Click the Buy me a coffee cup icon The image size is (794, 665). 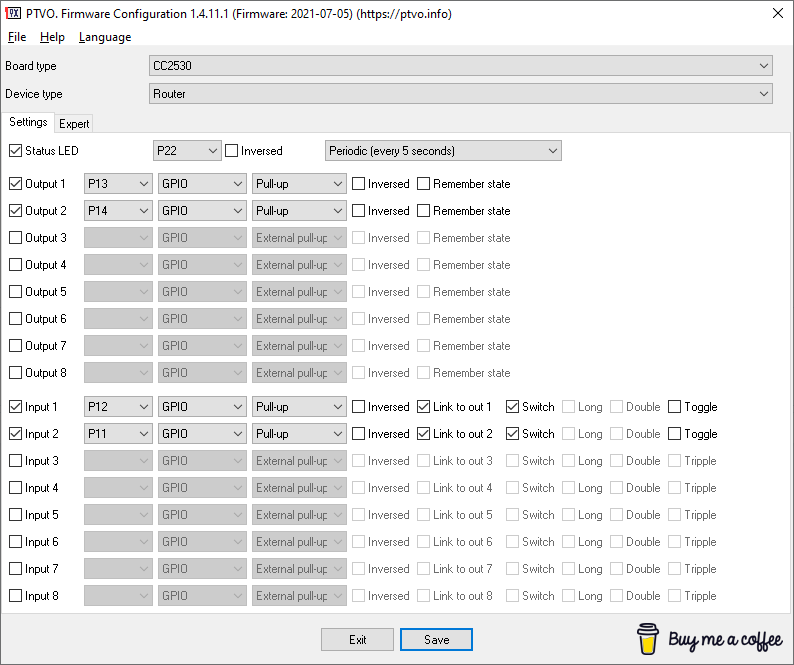coord(648,639)
